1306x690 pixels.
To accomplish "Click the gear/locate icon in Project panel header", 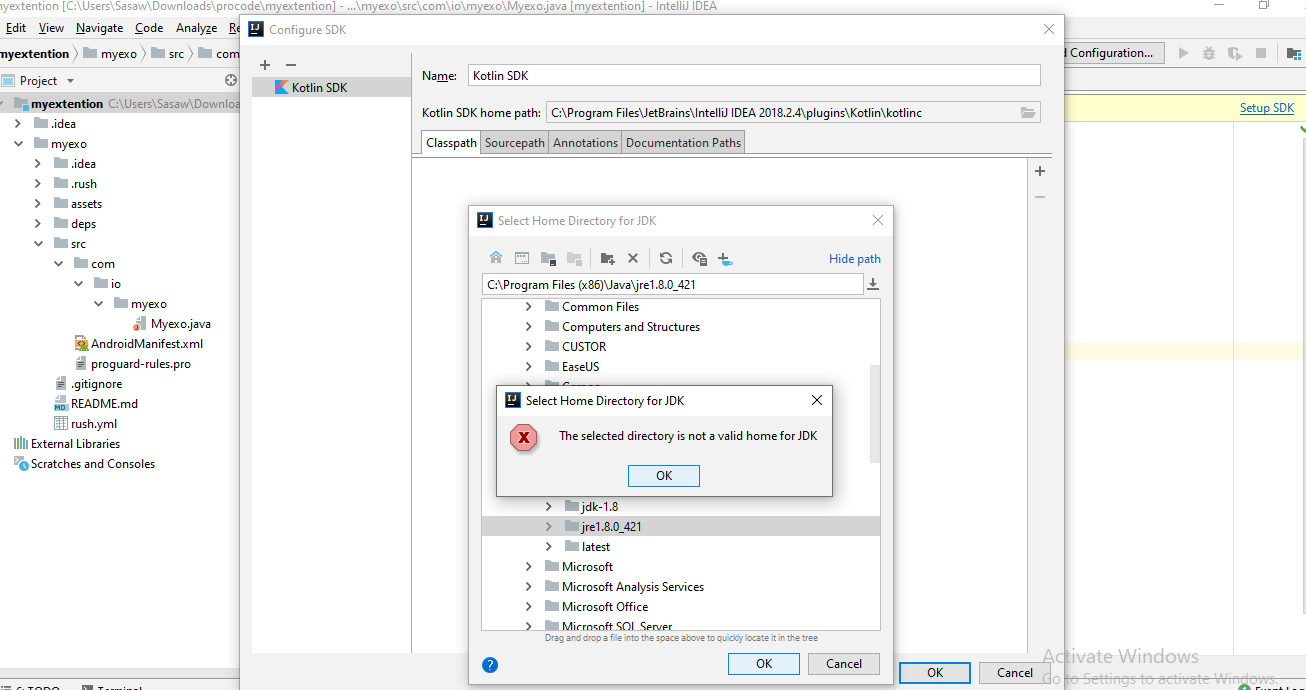I will click(x=231, y=80).
